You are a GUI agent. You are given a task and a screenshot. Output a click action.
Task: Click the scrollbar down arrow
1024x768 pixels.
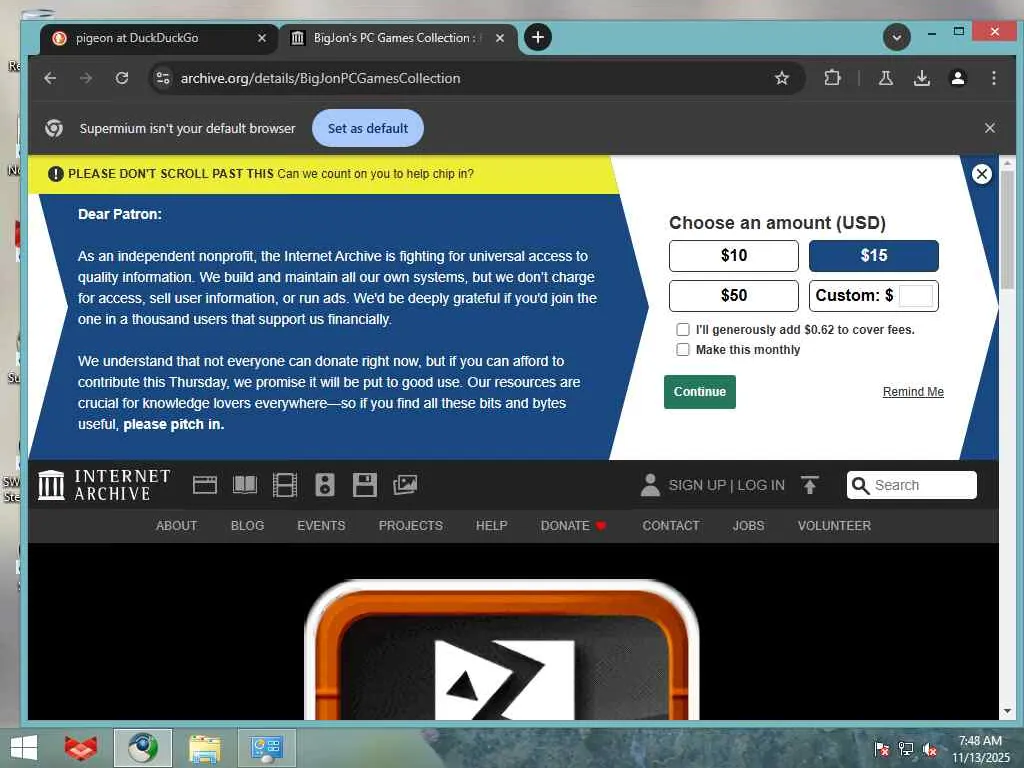tap(1007, 711)
